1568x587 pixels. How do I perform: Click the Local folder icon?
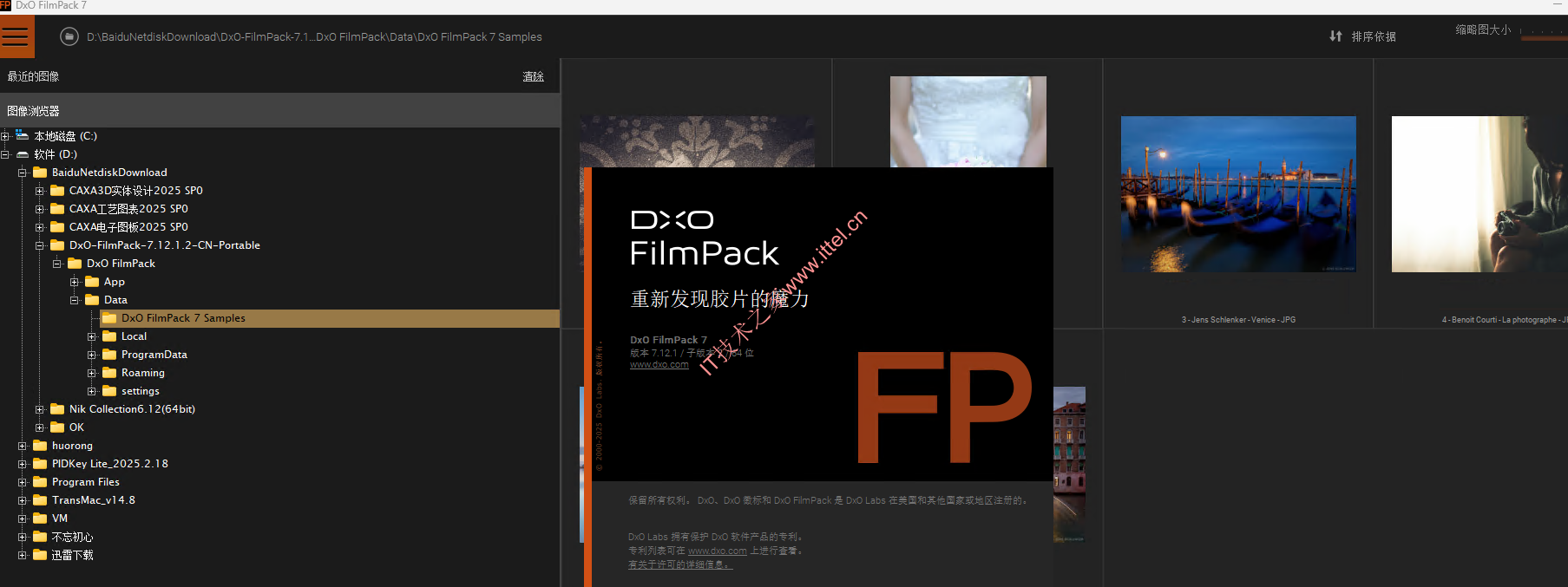pos(109,336)
